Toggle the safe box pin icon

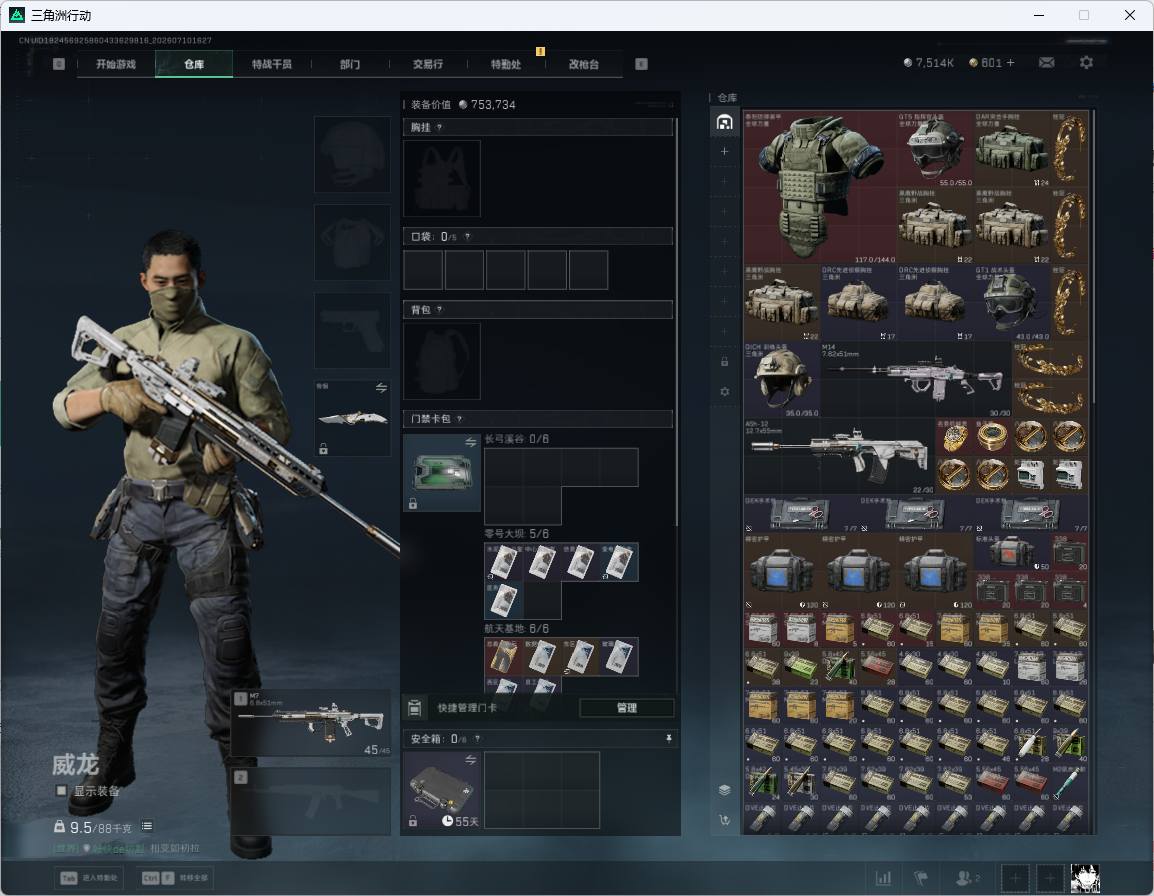pos(668,738)
